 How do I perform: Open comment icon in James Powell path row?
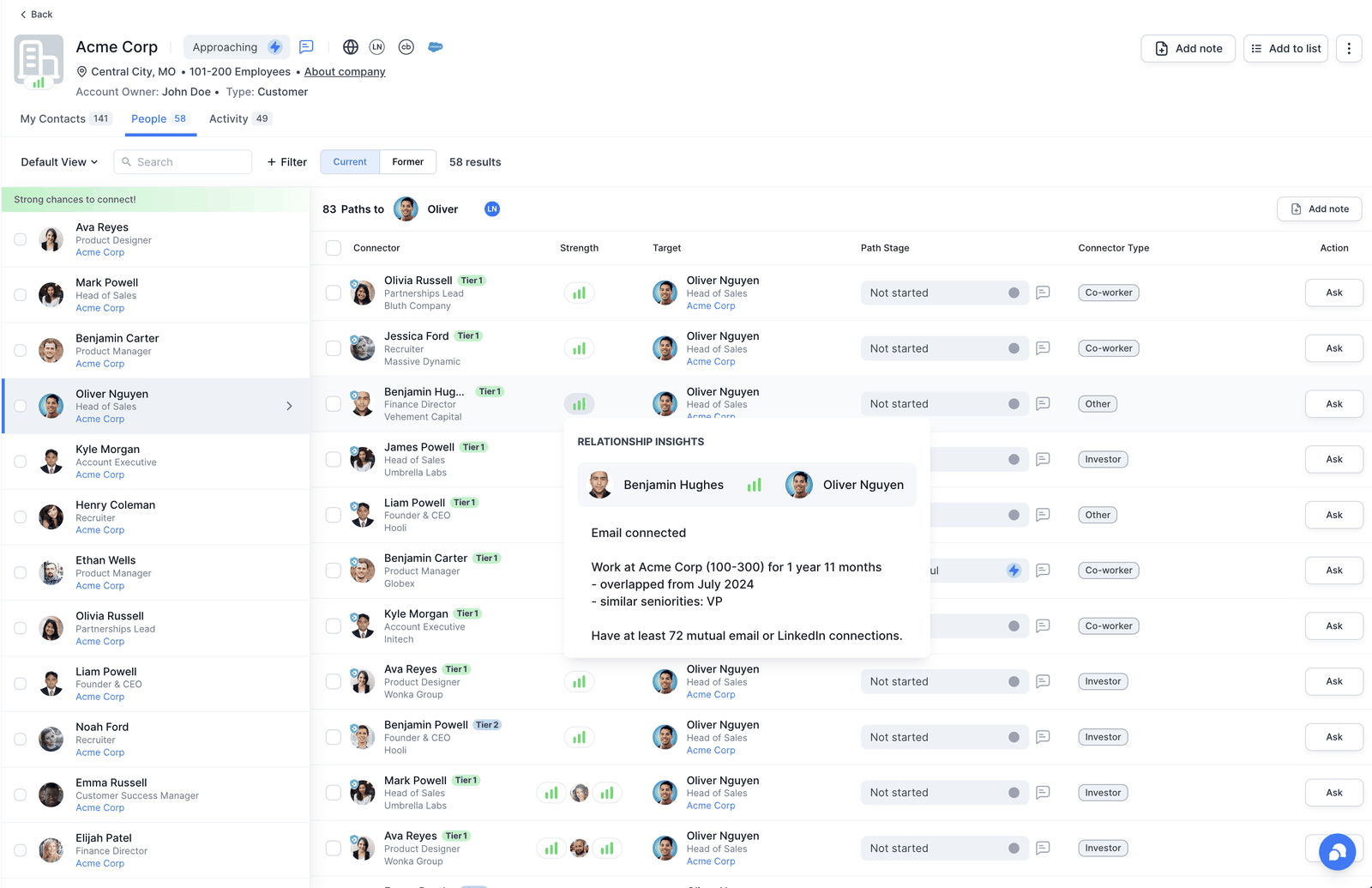[1043, 459]
